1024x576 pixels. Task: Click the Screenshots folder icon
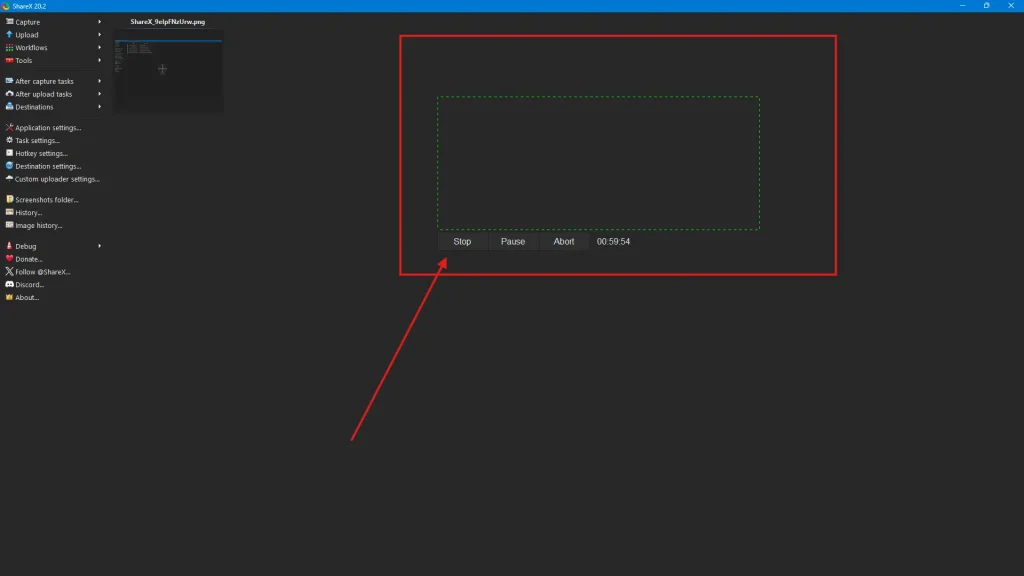point(9,199)
